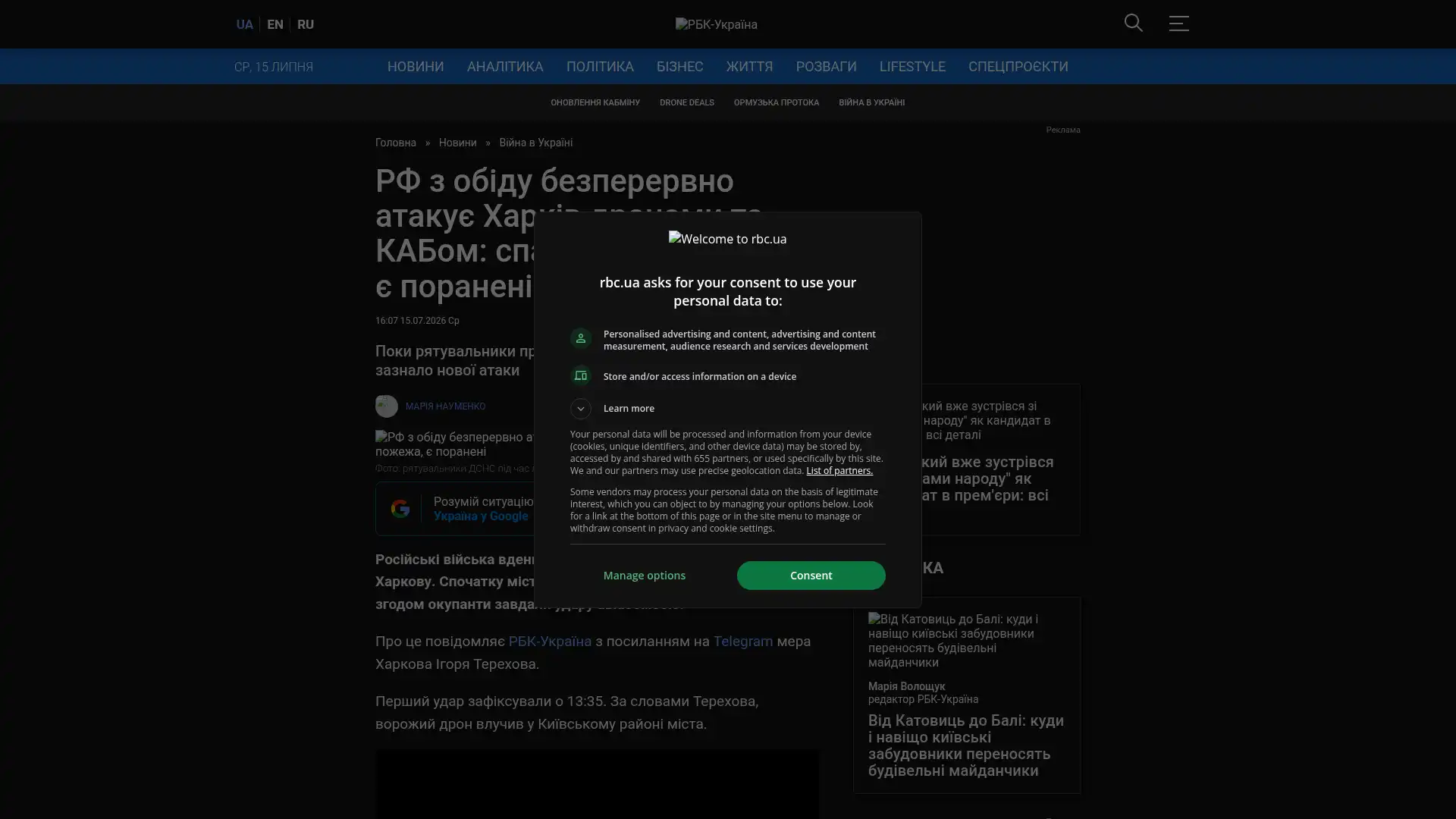Switch site language to EN
Viewport: 1456px width, 819px height.
point(275,24)
